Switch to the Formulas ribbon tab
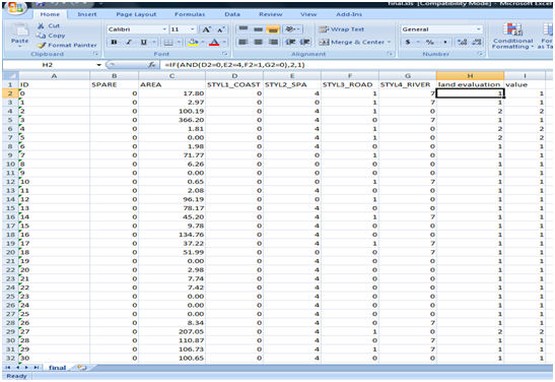The image size is (555, 382). pyautogui.click(x=190, y=14)
